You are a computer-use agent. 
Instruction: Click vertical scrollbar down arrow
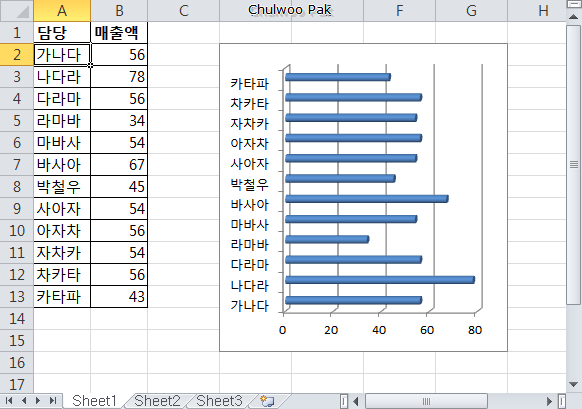pos(573,385)
